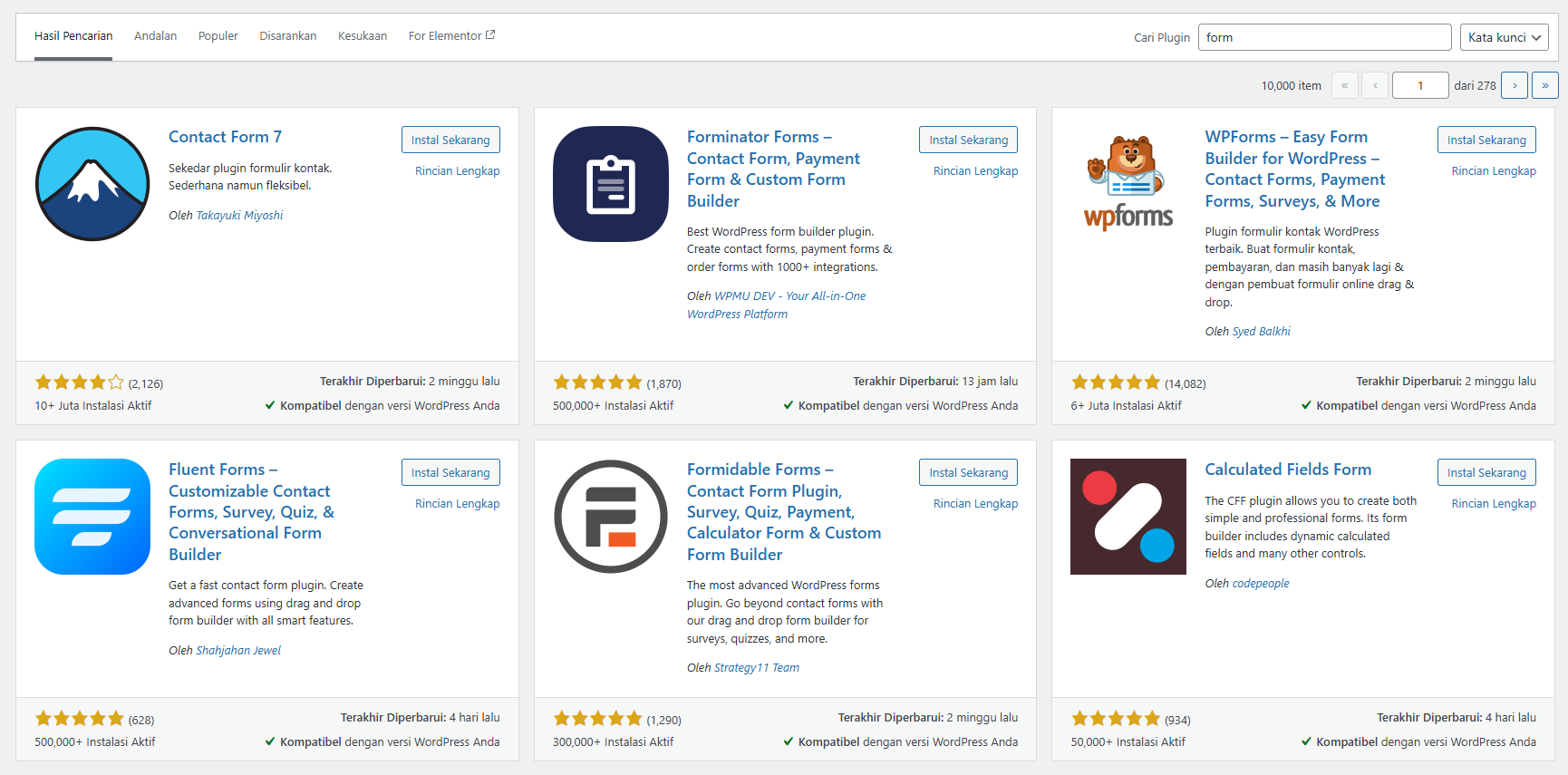Go to next page arrow in pagination
Viewport: 1568px width, 775px height.
tap(1515, 85)
